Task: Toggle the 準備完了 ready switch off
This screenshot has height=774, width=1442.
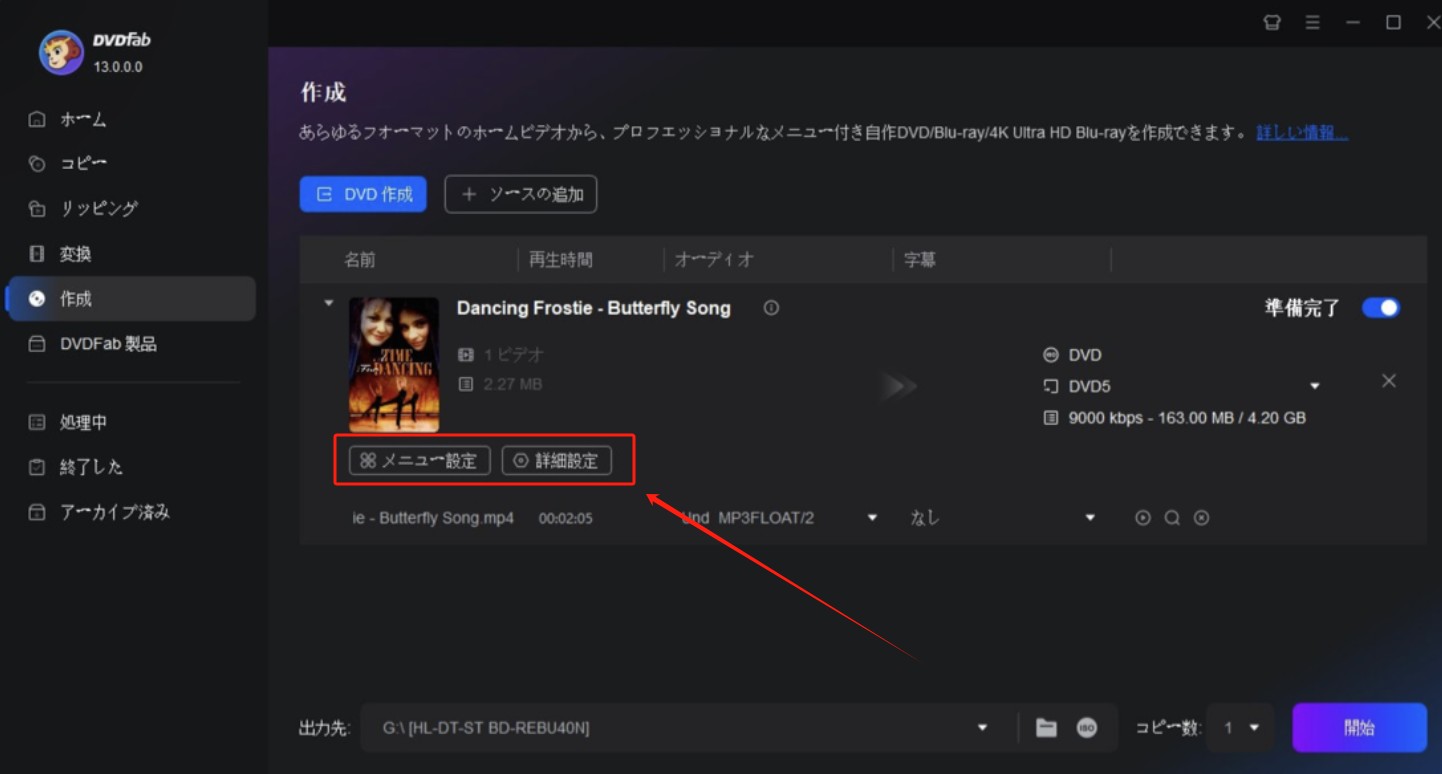Action: coord(1381,308)
